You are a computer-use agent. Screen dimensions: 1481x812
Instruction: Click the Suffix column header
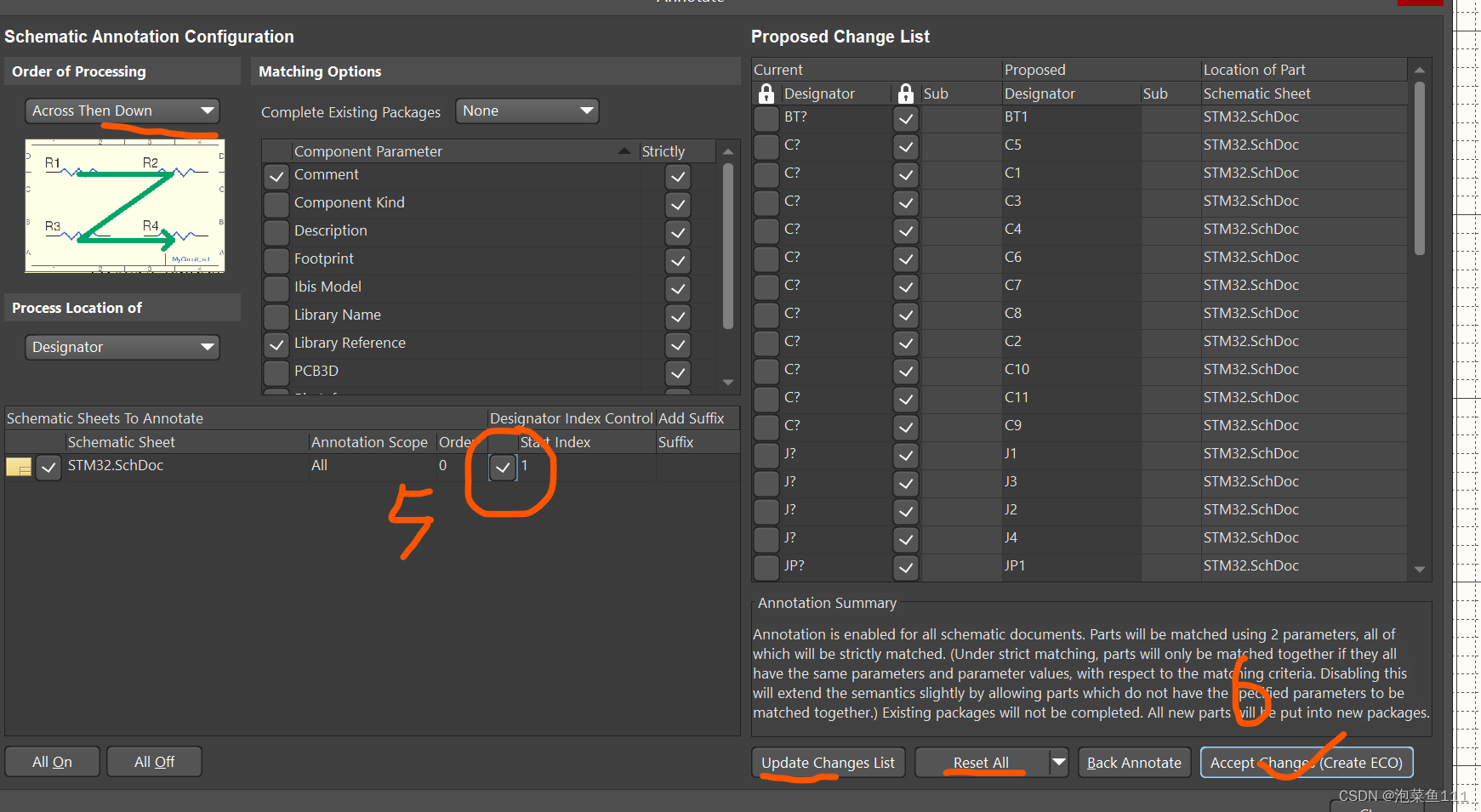(x=697, y=442)
